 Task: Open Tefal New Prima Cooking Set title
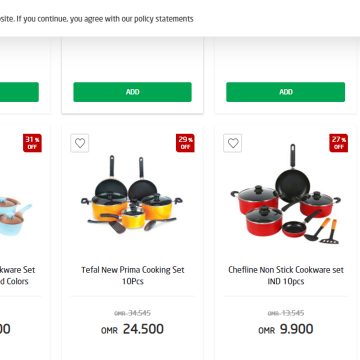pyautogui.click(x=133, y=275)
